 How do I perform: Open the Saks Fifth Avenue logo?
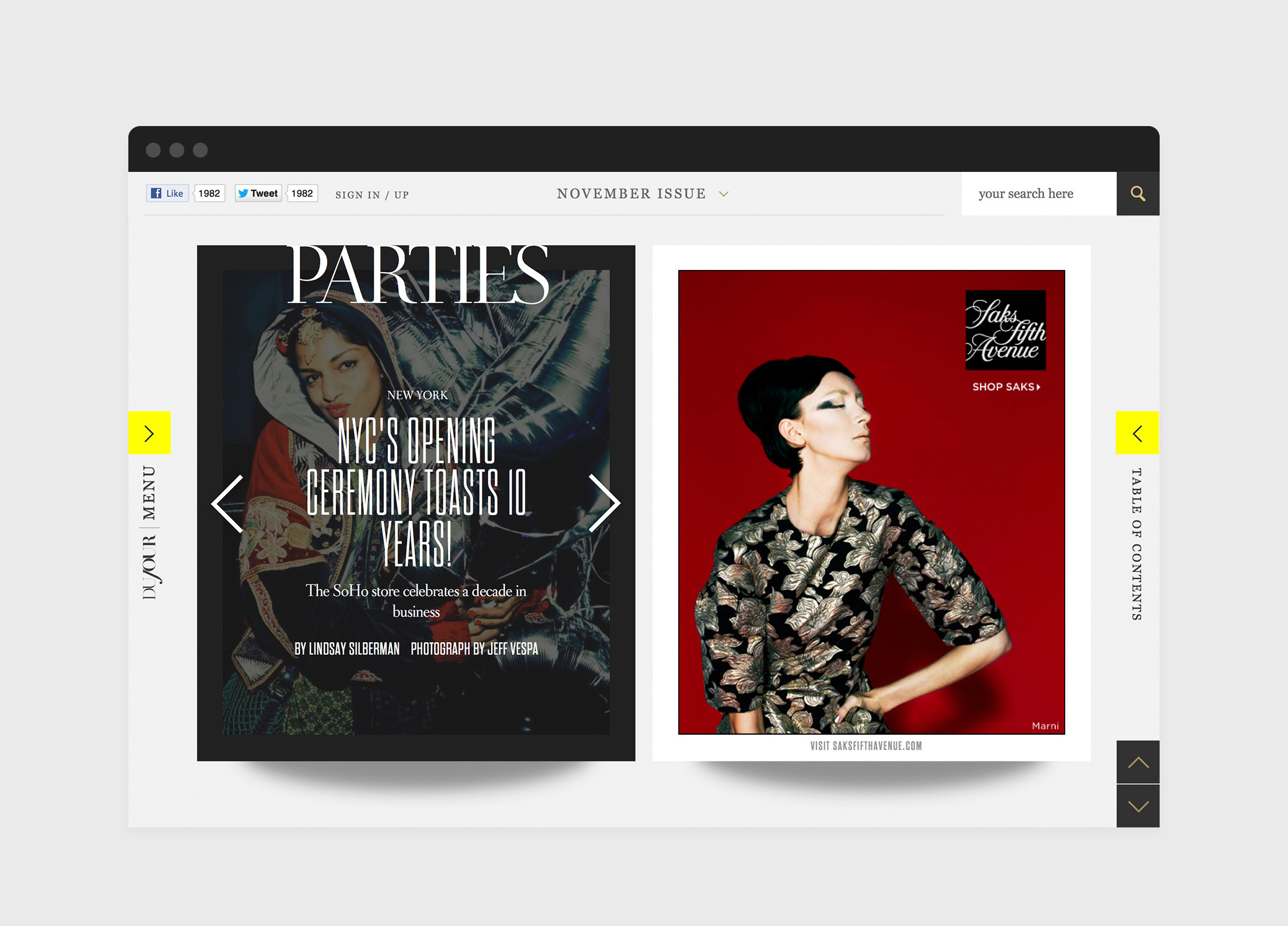(x=1006, y=330)
